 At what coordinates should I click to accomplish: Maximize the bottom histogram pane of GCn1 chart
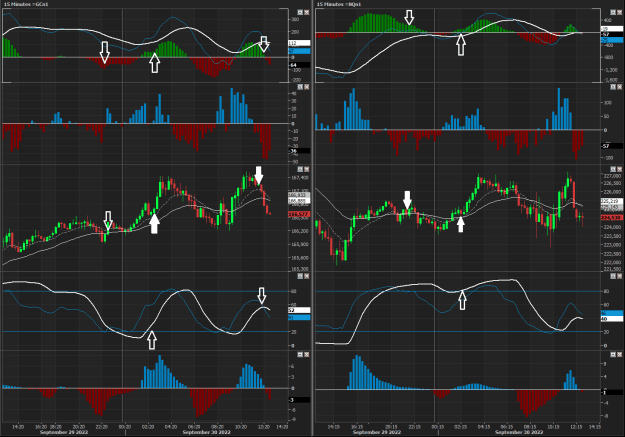tap(301, 354)
